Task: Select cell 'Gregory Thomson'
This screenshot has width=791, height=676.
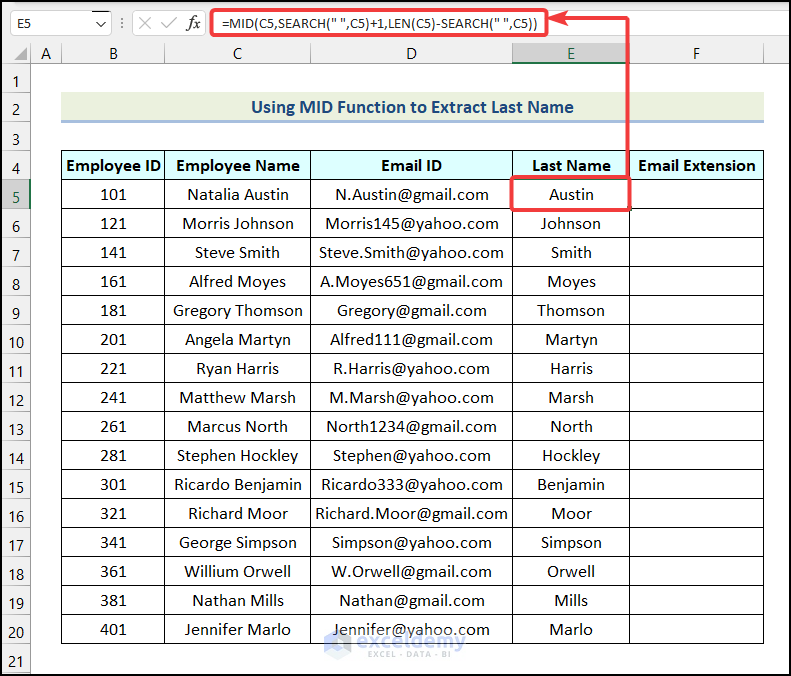Action: [x=237, y=310]
